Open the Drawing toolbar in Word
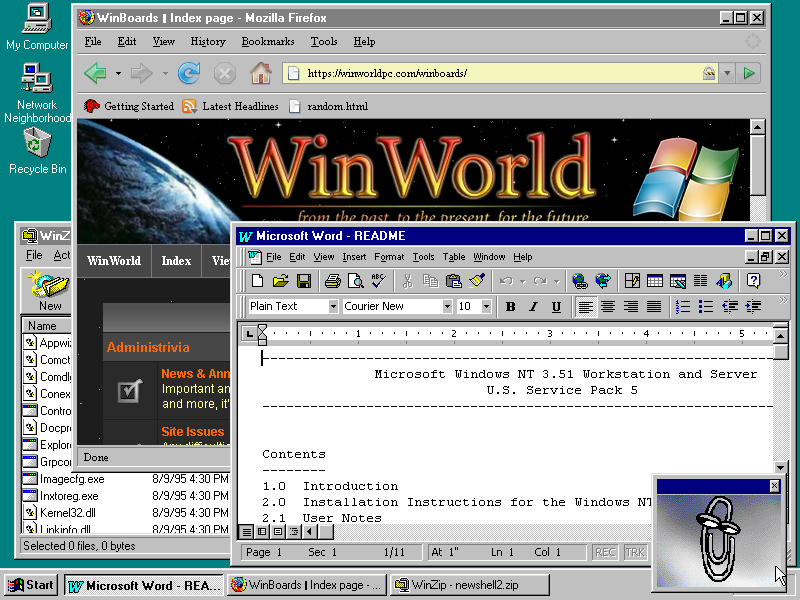The image size is (800, 600). tap(724, 281)
